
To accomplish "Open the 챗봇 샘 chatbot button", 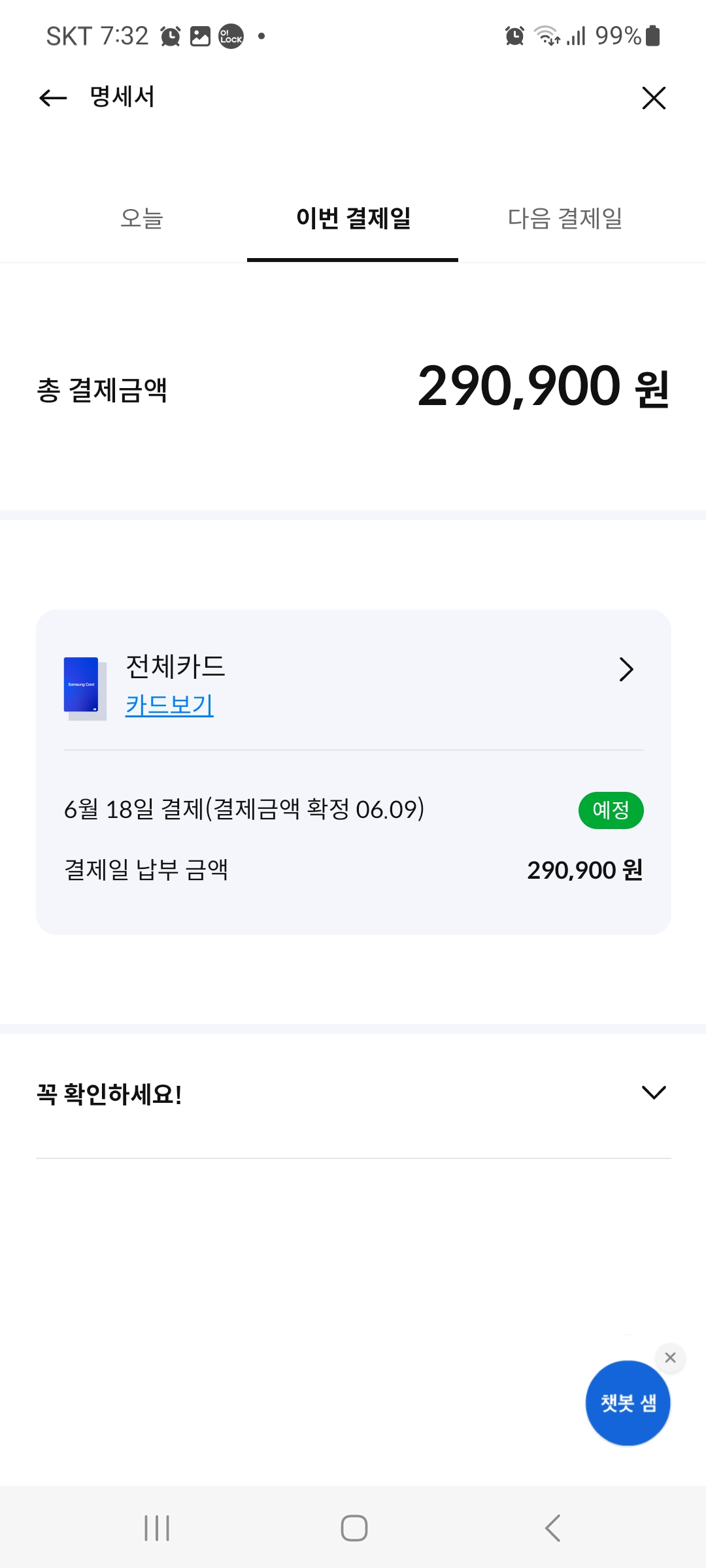I will click(x=628, y=1403).
